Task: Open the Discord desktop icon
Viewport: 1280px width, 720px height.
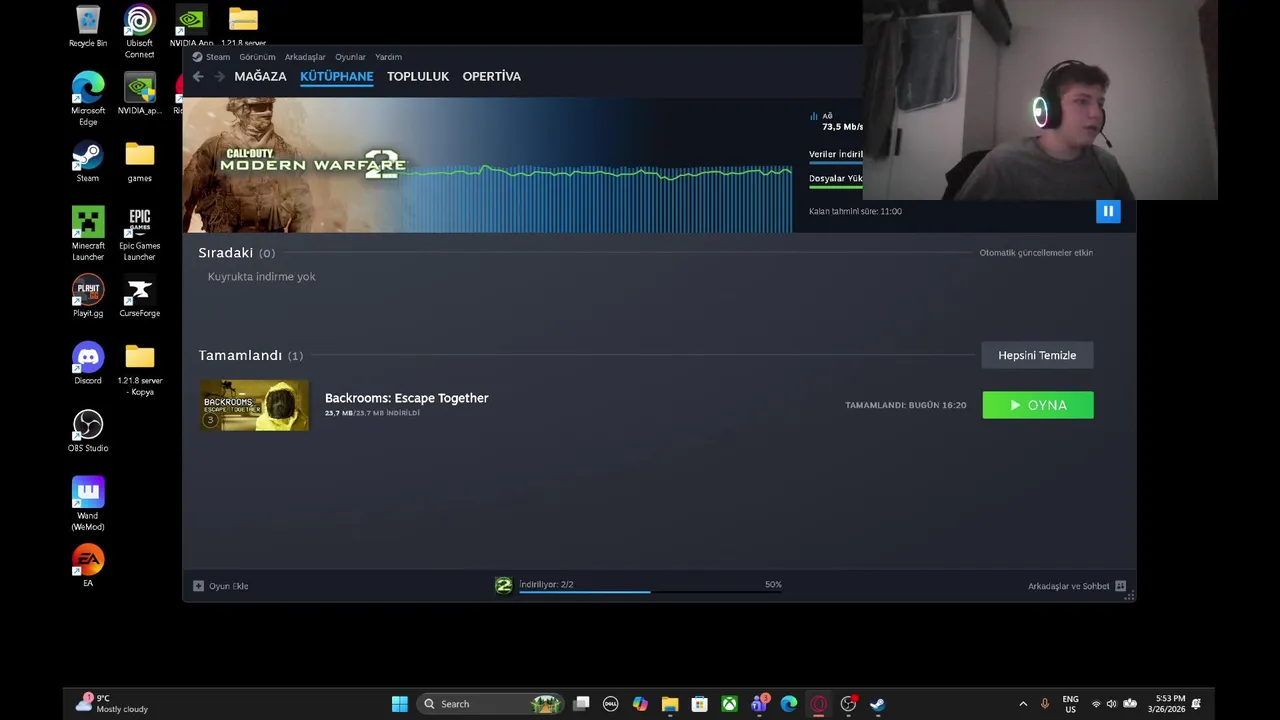Action: coord(88,364)
